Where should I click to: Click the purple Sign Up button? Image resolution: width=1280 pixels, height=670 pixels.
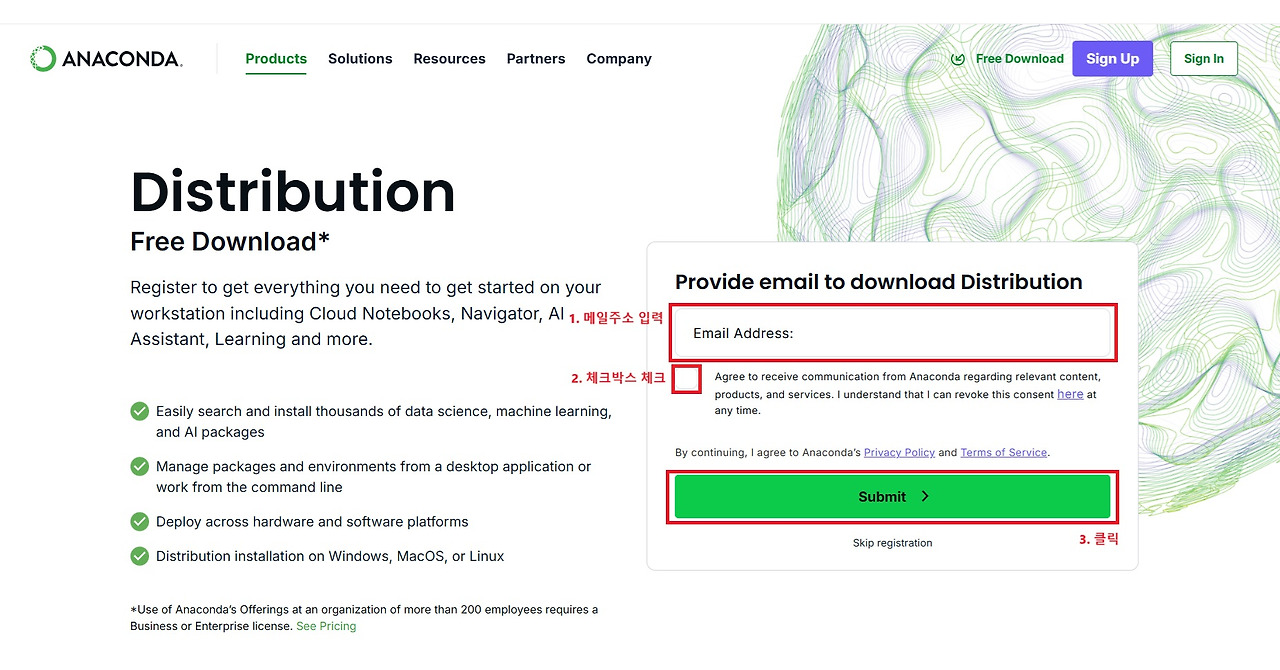pos(1113,59)
